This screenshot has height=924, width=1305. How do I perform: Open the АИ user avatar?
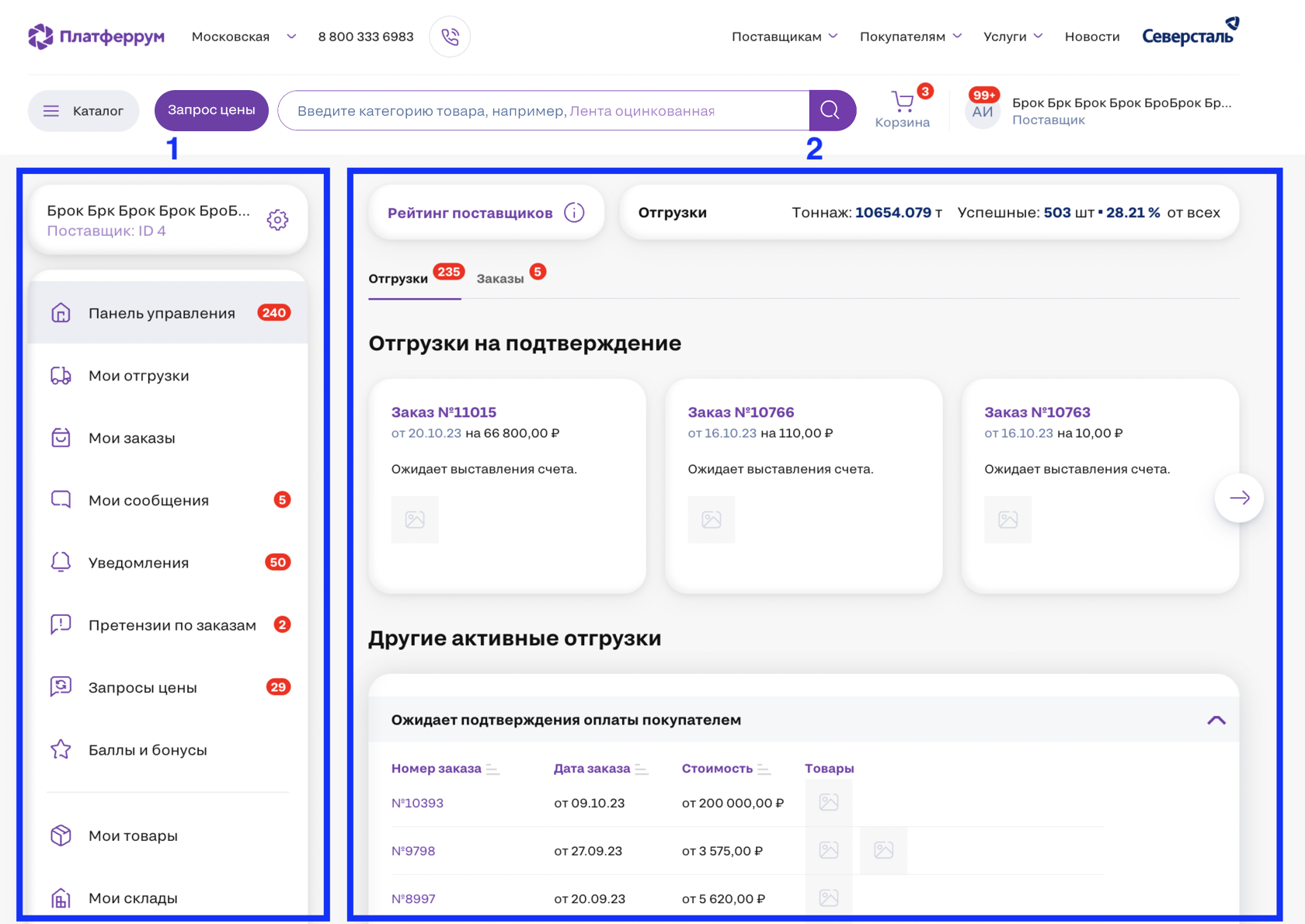983,111
